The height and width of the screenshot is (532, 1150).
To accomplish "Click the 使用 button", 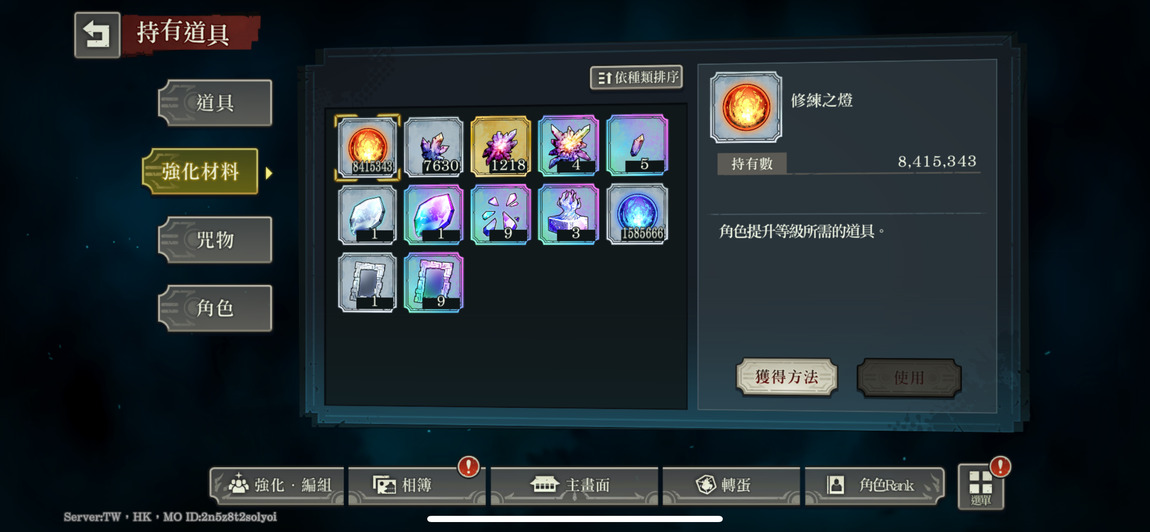I will pyautogui.click(x=909, y=378).
